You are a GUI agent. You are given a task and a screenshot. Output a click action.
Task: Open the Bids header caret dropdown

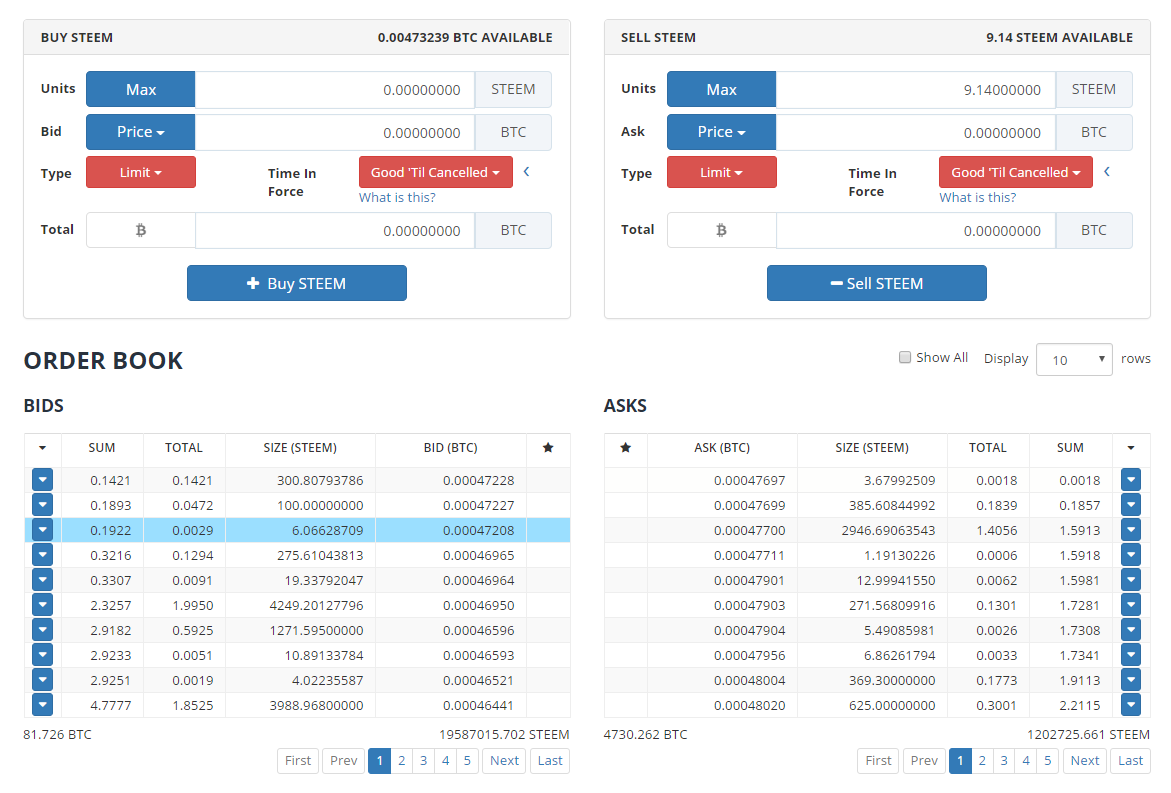[43, 447]
